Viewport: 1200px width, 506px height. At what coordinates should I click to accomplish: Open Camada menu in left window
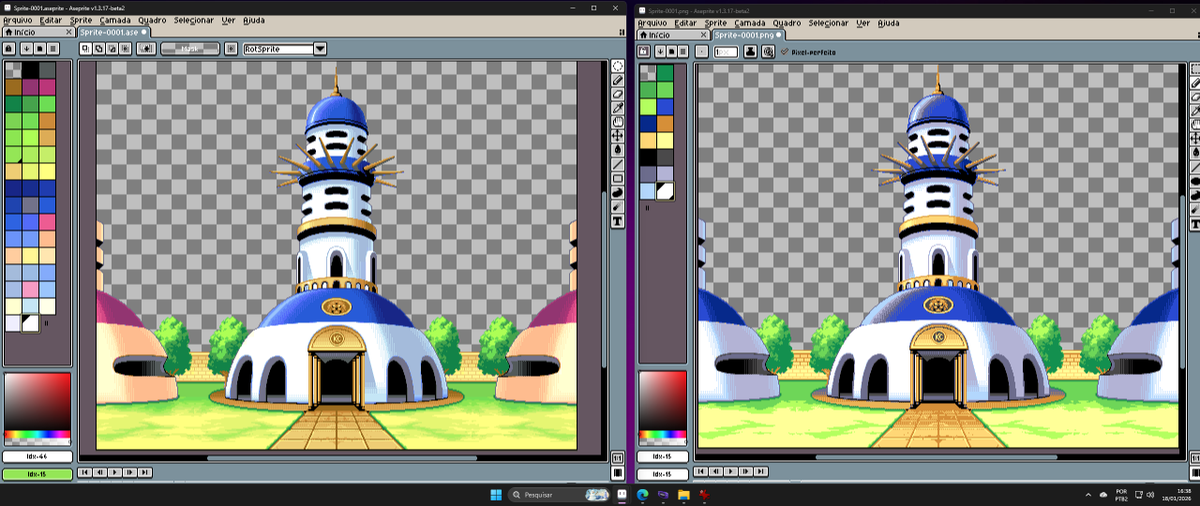(115, 20)
